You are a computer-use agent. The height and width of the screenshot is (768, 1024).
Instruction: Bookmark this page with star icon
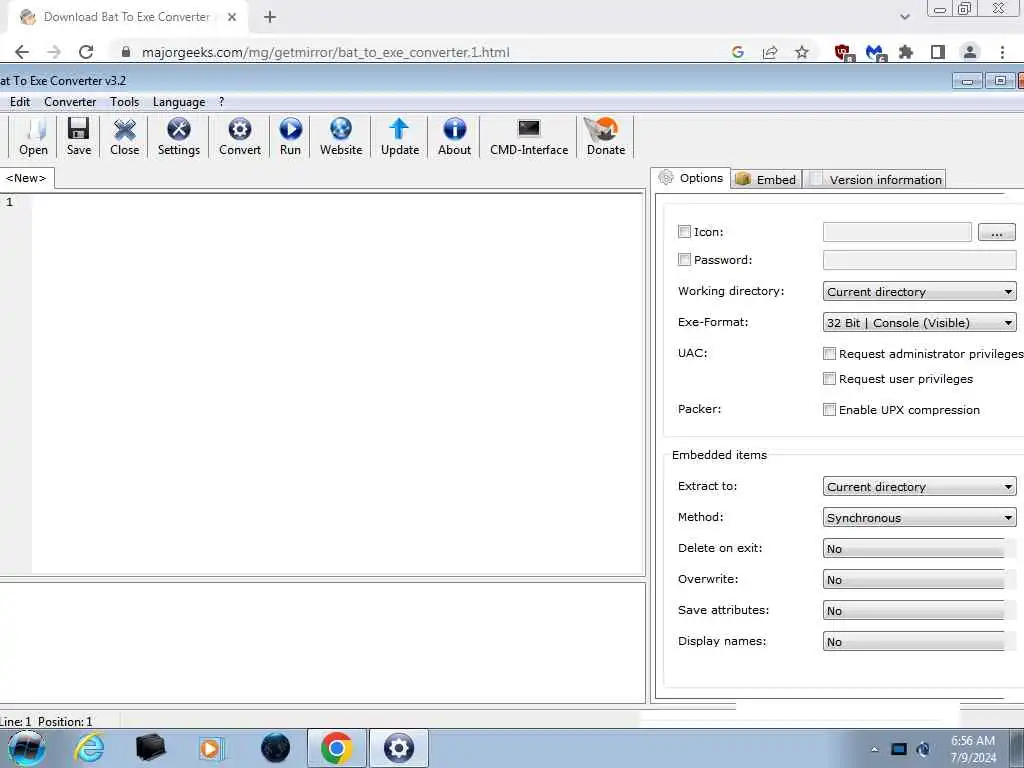802,52
